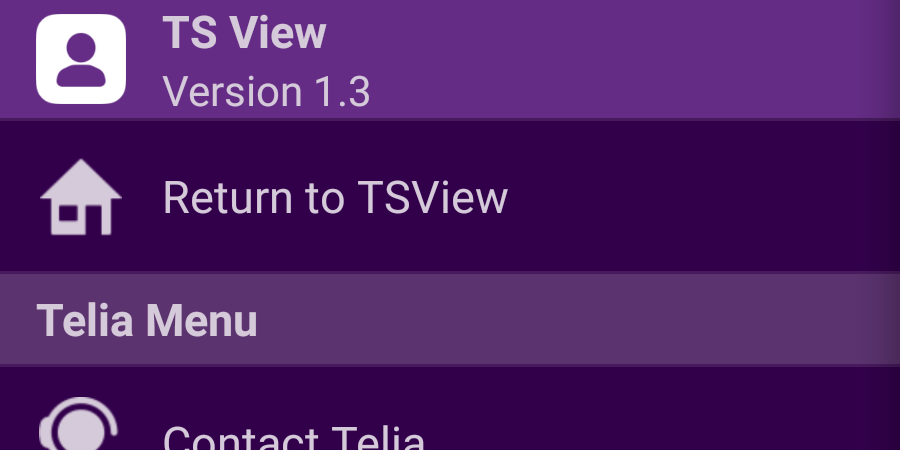The height and width of the screenshot is (450, 900).
Task: Click the TS View profile avatar icon
Action: click(x=81, y=59)
